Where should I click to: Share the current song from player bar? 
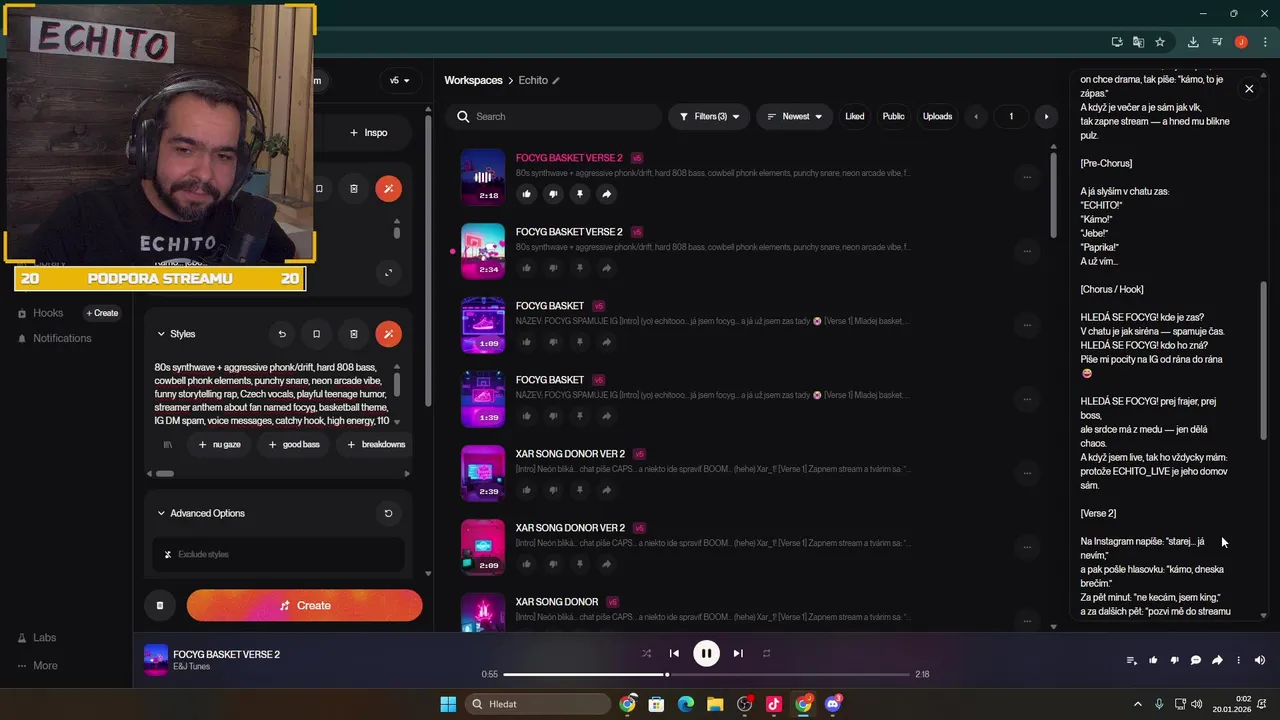(x=1217, y=660)
